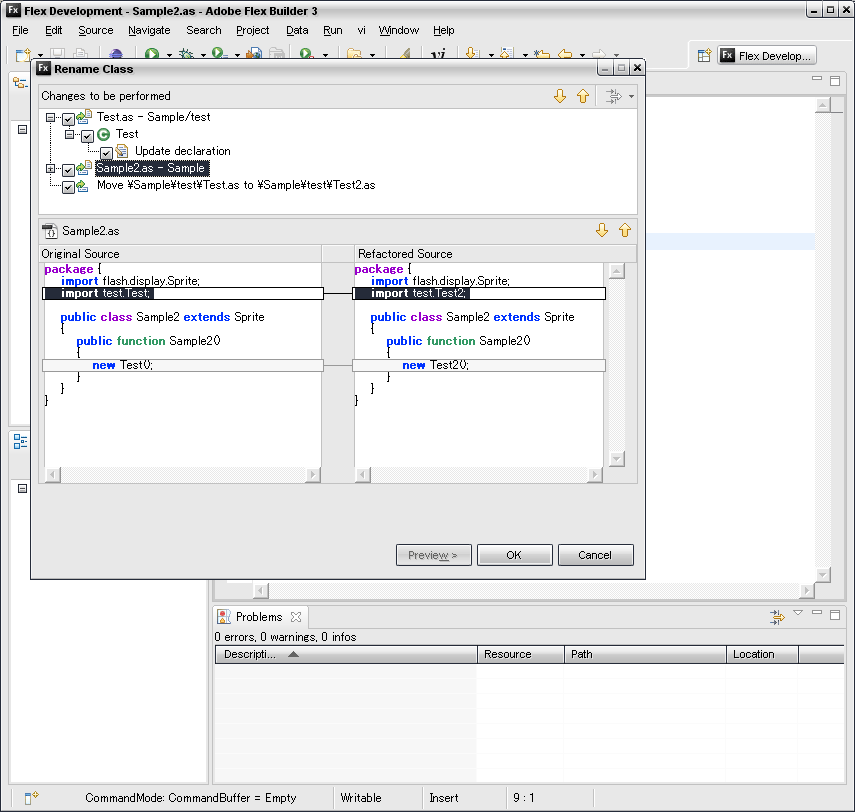This screenshot has height=812, width=855.
Task: Select next difference arrow in Sample2.as compare pane
Action: pos(602,230)
